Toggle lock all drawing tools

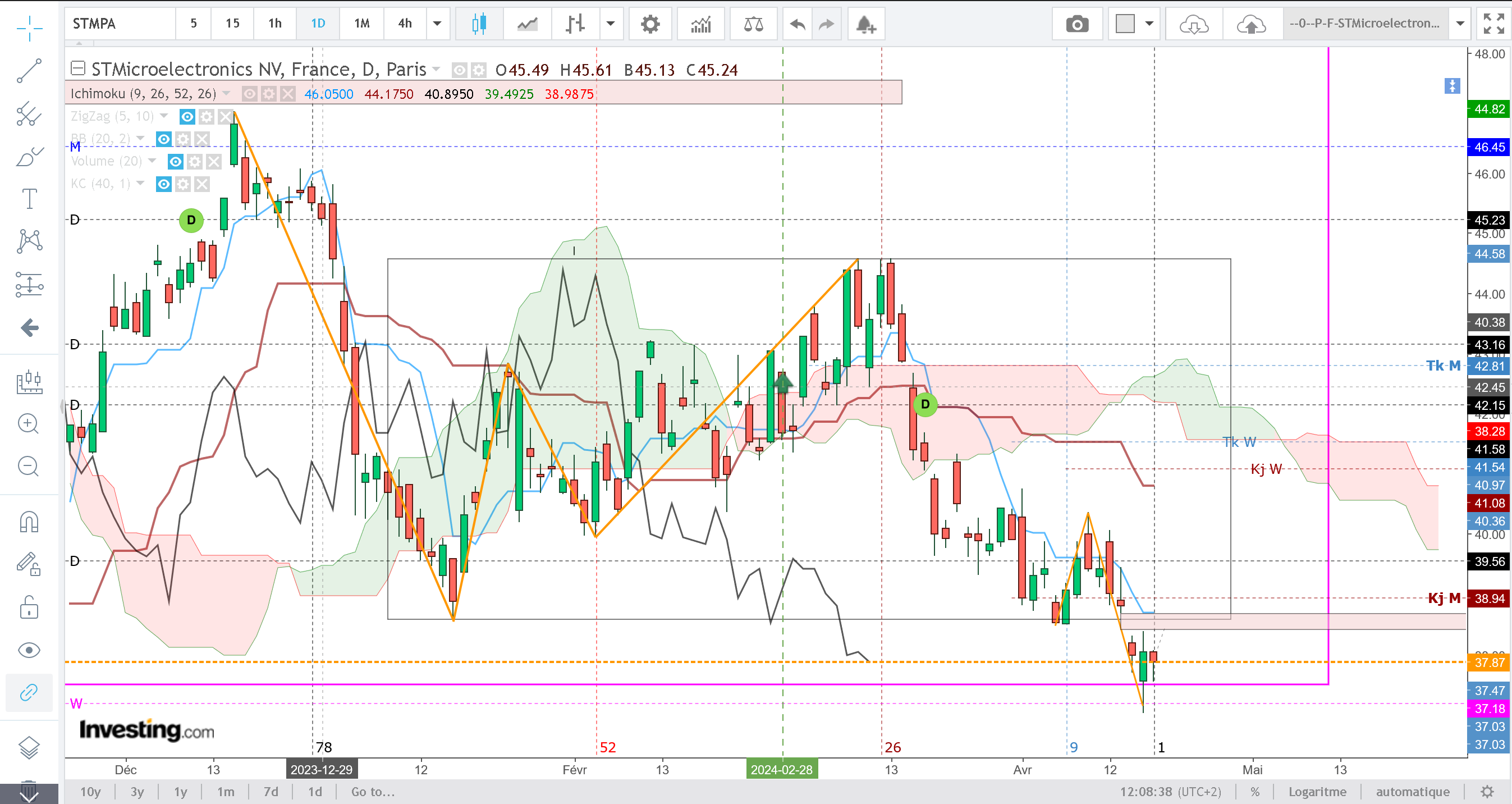[29, 607]
